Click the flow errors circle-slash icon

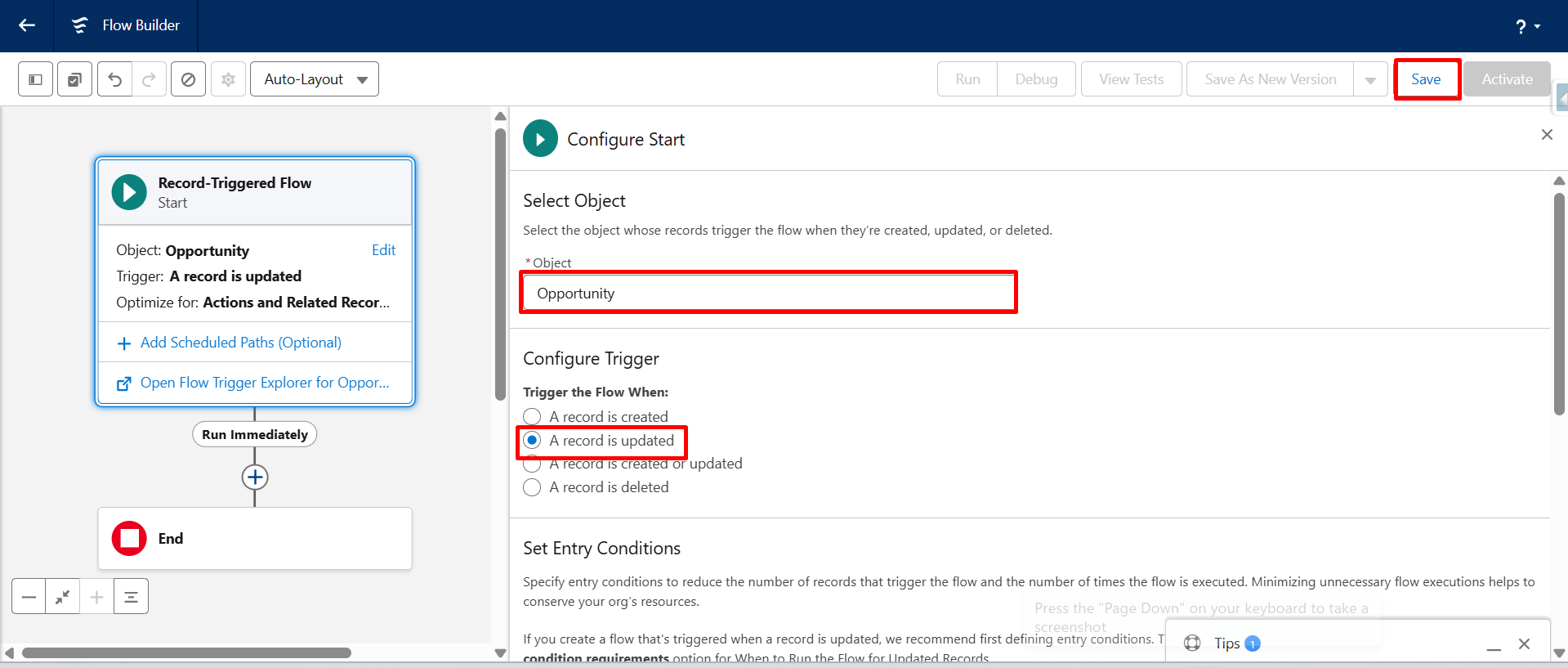pyautogui.click(x=188, y=79)
